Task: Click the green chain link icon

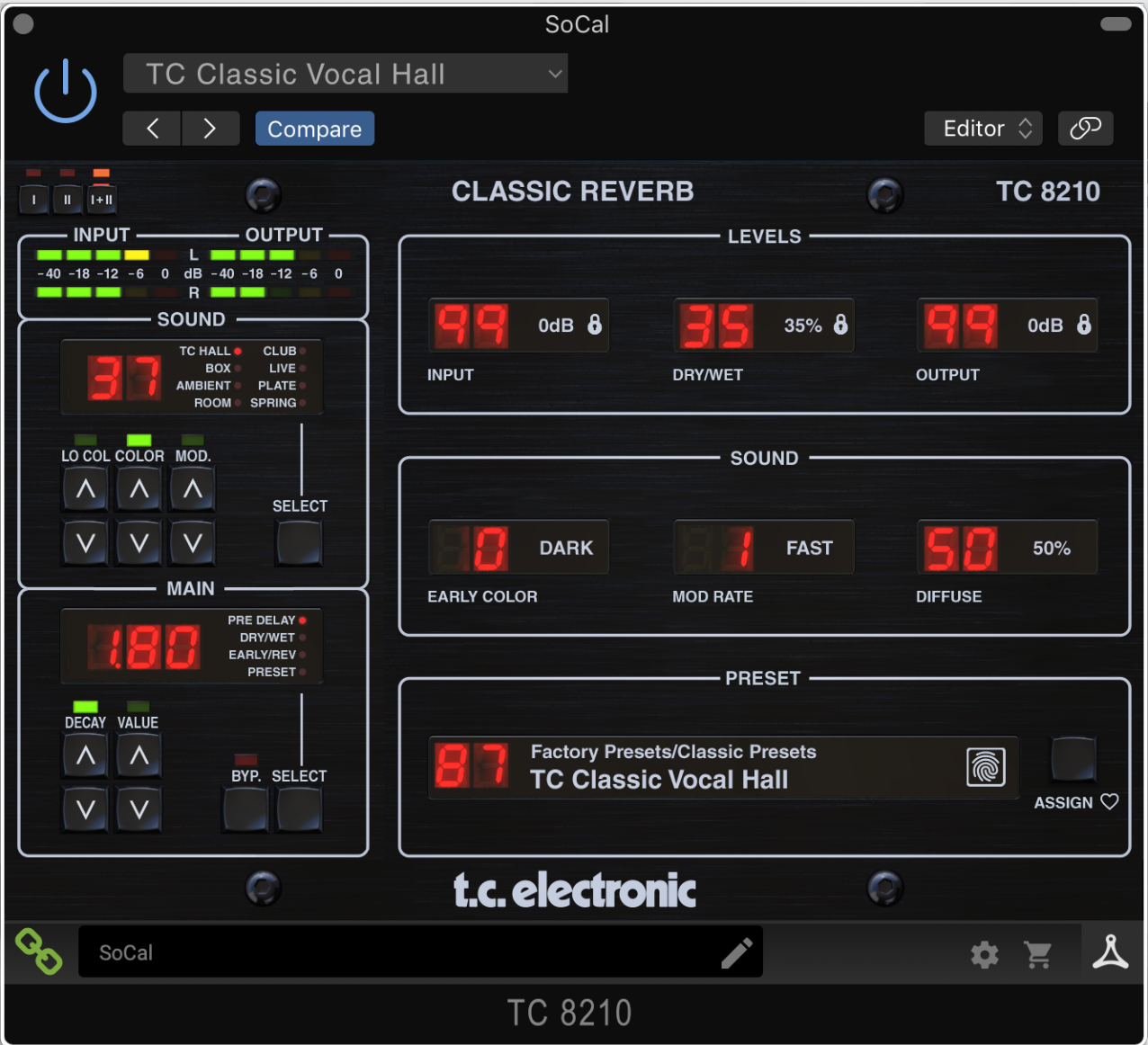Action: tap(39, 951)
